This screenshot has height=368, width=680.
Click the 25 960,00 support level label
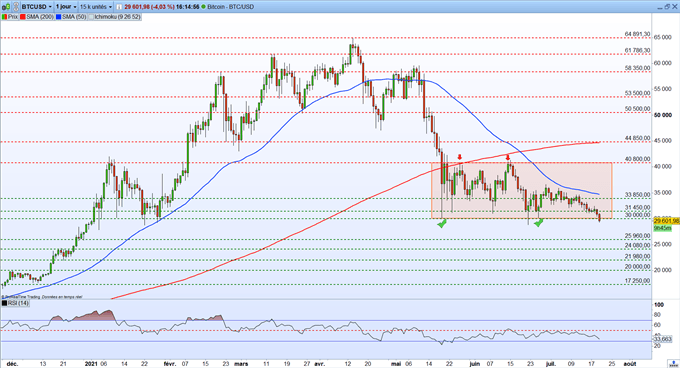click(x=638, y=236)
